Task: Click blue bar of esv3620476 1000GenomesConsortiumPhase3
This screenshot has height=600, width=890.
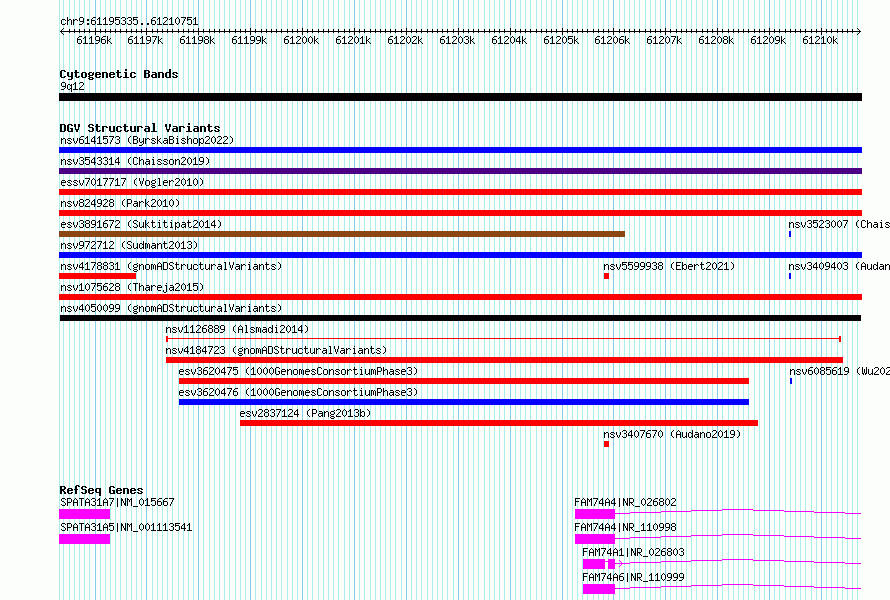Action: (464, 402)
